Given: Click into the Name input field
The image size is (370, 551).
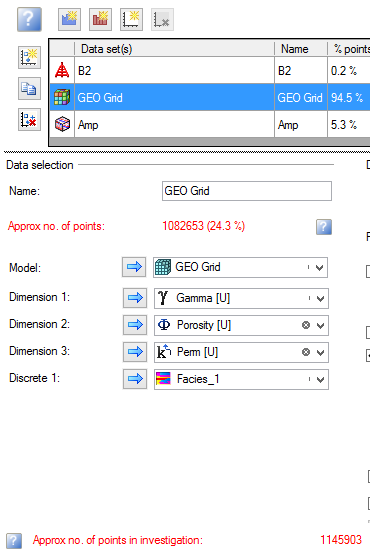Looking at the screenshot, I should click(x=247, y=191).
